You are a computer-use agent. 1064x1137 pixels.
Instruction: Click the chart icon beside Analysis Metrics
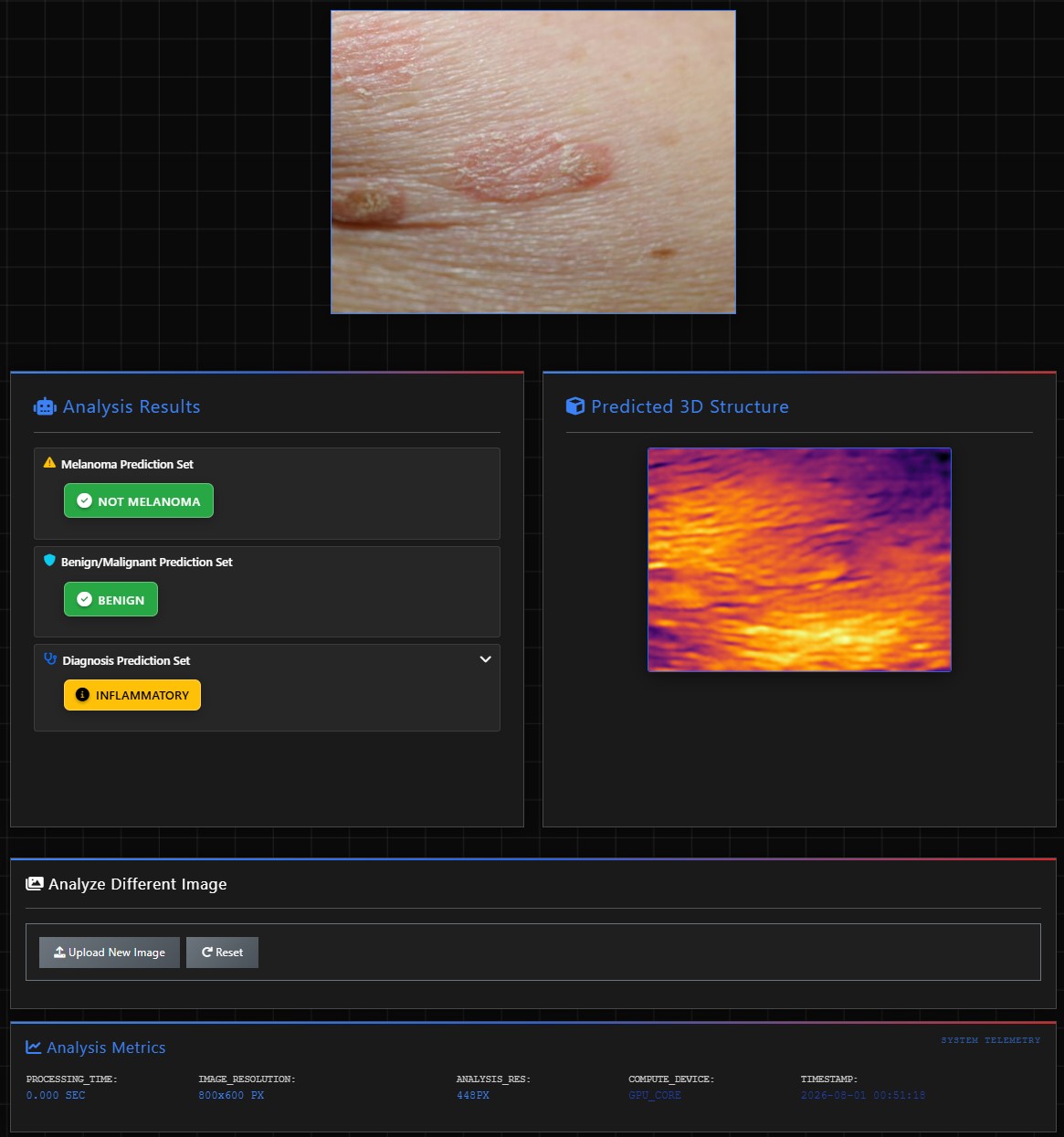(34, 1048)
